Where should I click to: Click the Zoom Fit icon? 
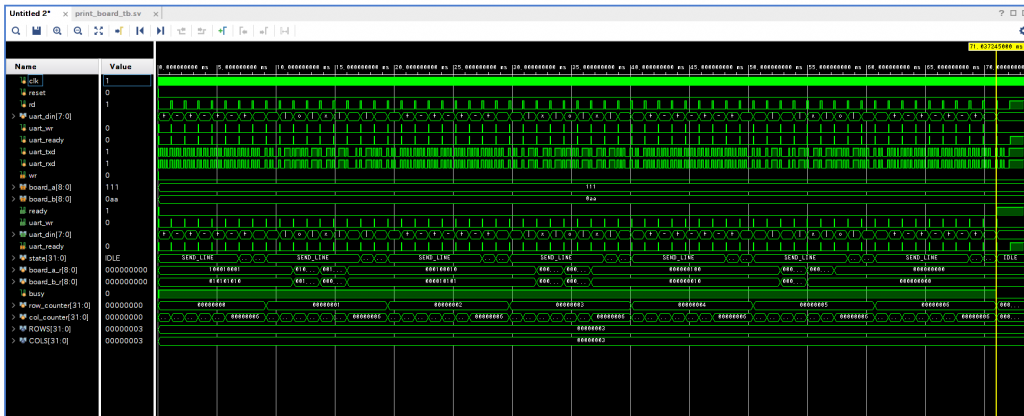coord(98,32)
